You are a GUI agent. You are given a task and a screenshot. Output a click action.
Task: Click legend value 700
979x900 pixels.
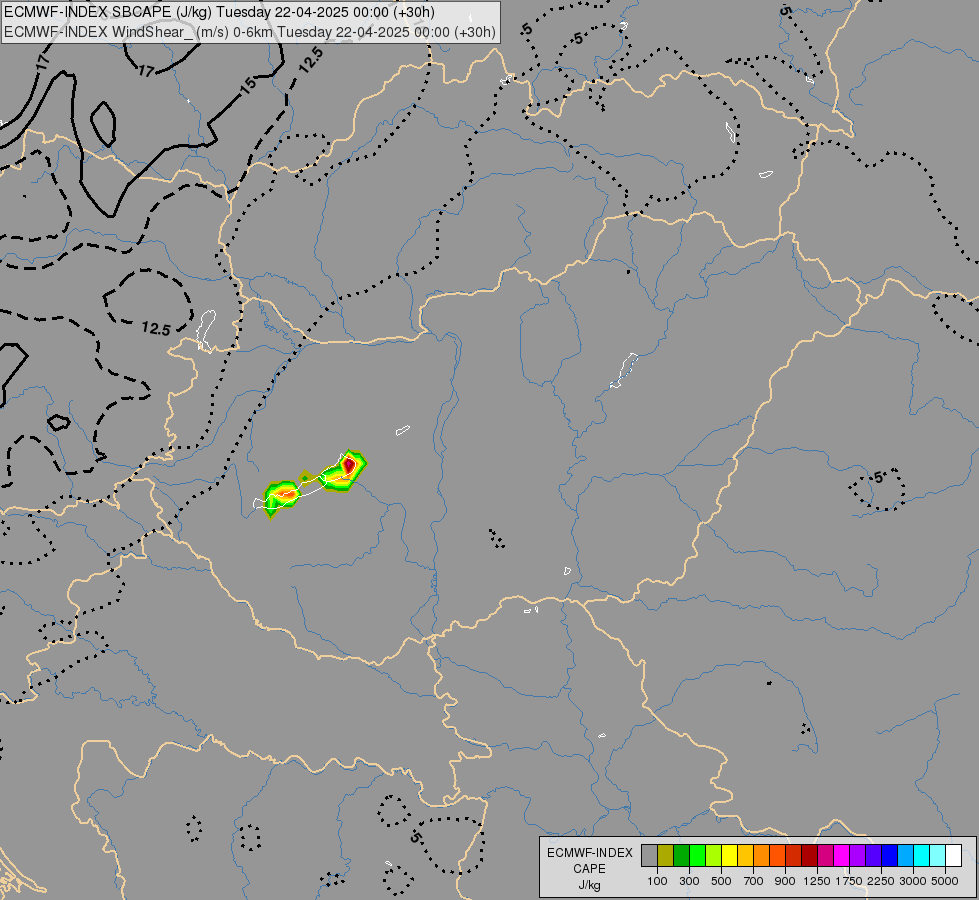click(x=754, y=881)
